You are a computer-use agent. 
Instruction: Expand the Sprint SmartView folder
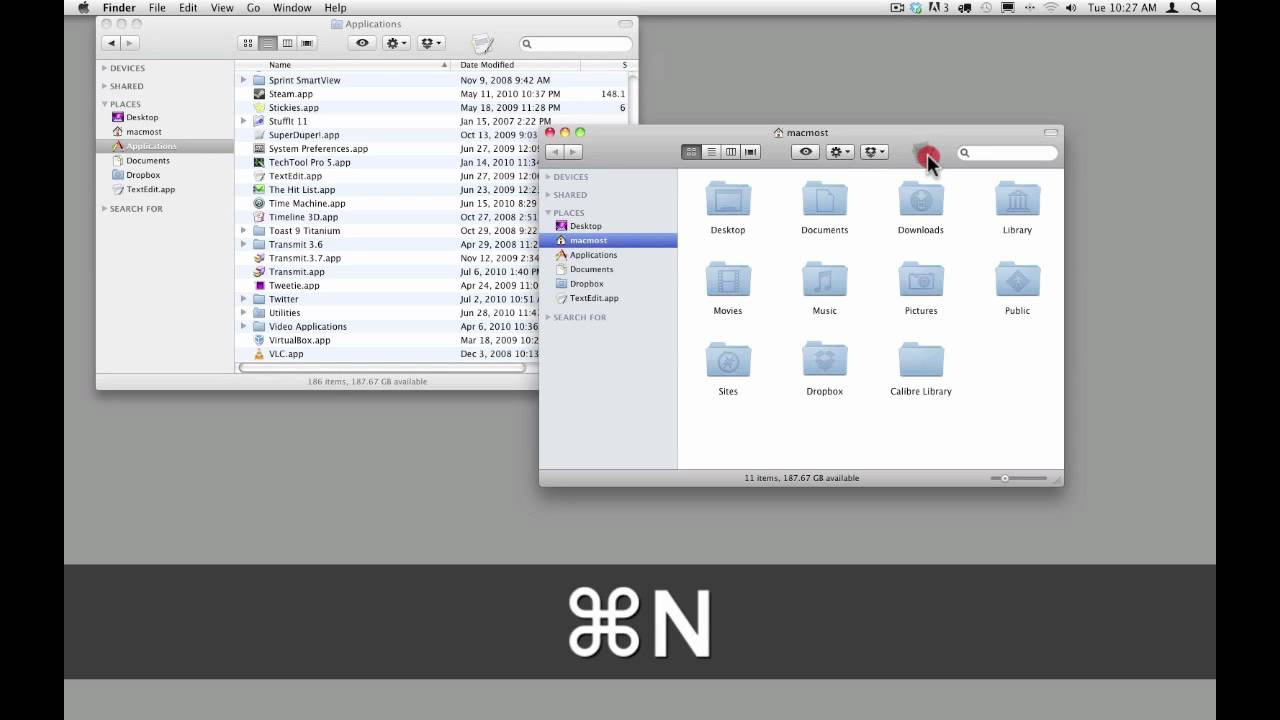[x=243, y=80]
